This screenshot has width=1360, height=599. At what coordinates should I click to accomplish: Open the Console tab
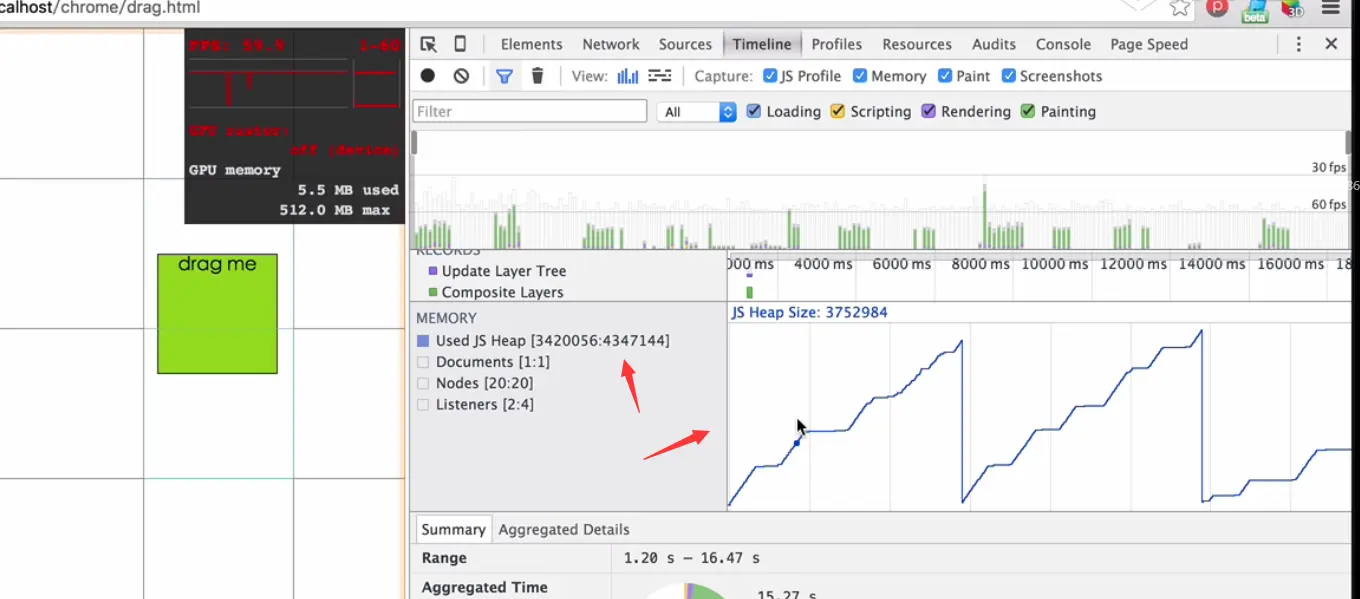[1063, 44]
